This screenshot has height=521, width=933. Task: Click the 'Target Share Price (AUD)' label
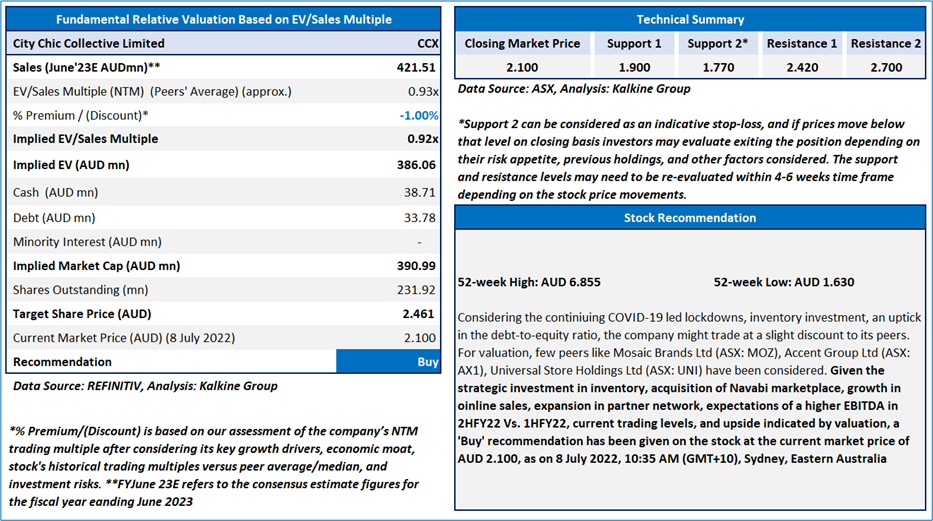82,313
